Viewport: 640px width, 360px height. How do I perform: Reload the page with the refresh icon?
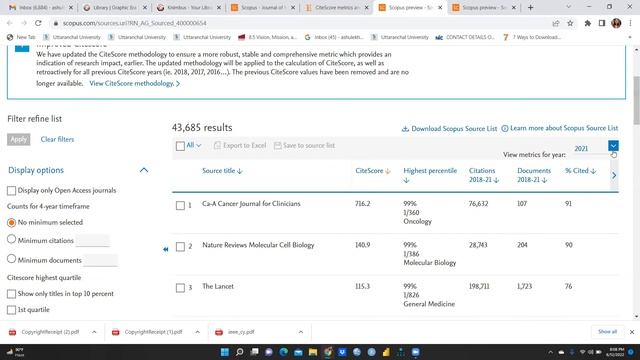(38, 23)
